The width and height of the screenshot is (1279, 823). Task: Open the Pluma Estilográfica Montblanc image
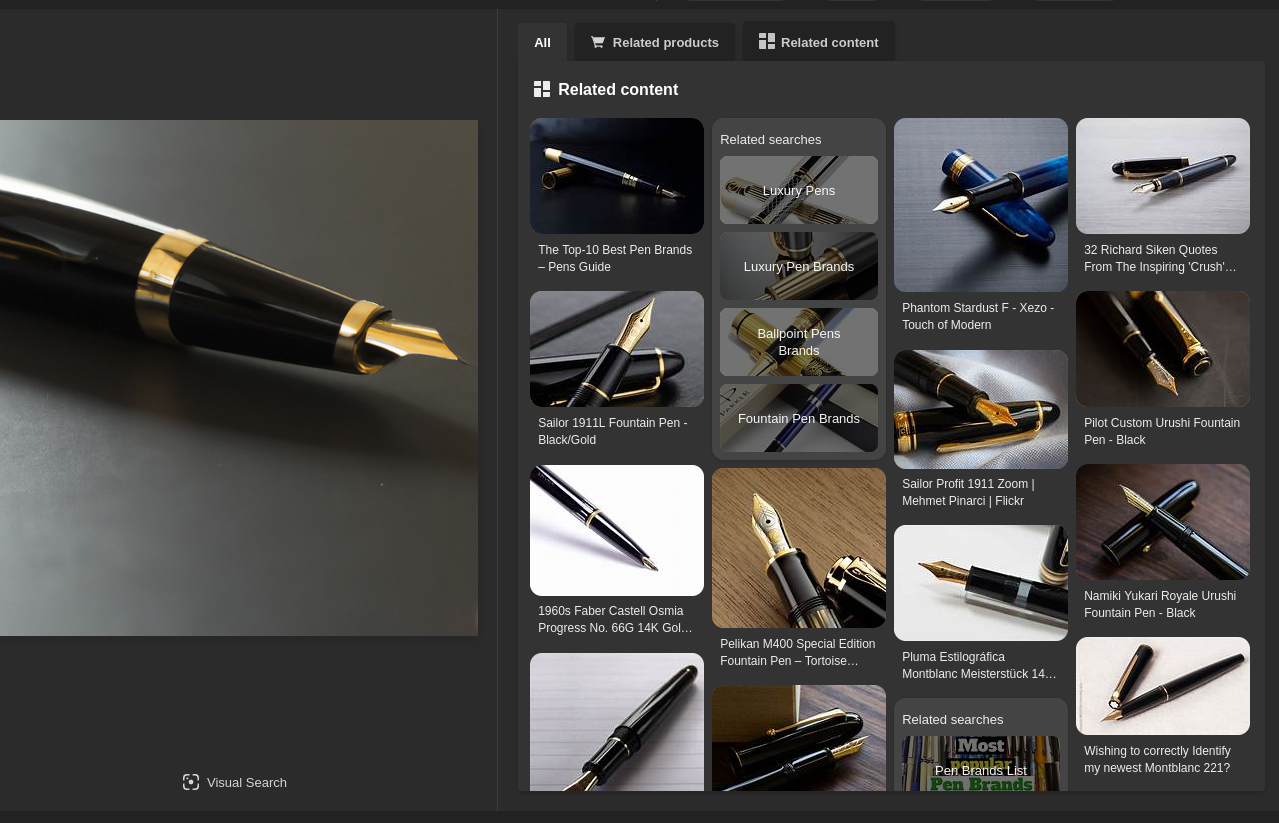click(x=981, y=583)
